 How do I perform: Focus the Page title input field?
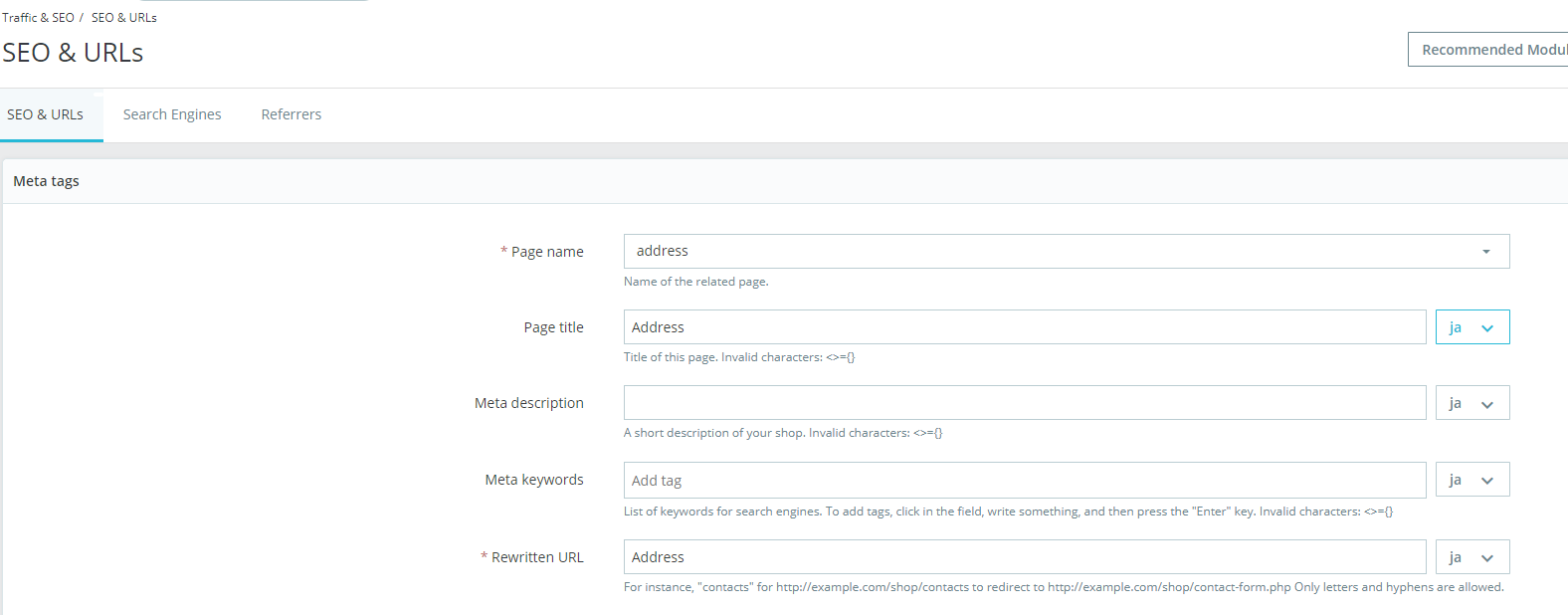(1025, 327)
